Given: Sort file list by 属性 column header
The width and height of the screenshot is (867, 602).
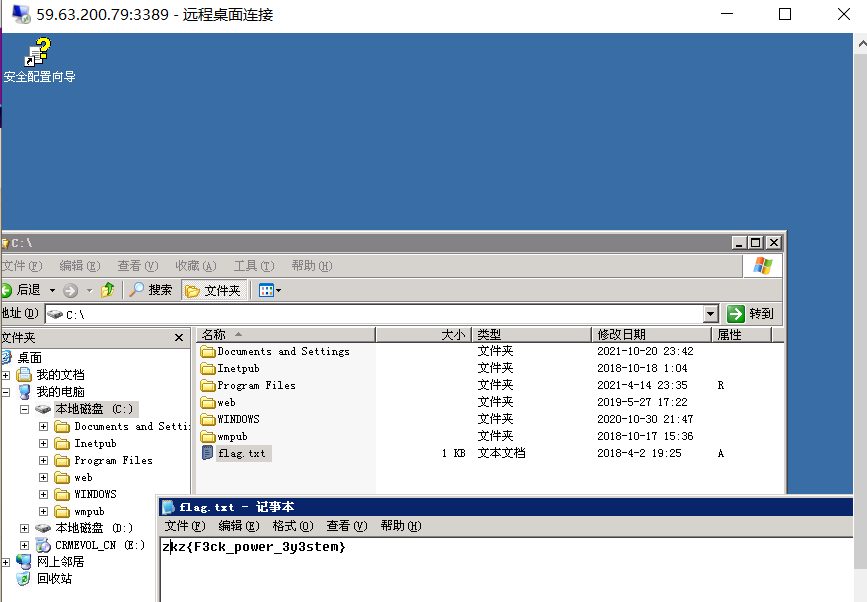Looking at the screenshot, I should 741,334.
